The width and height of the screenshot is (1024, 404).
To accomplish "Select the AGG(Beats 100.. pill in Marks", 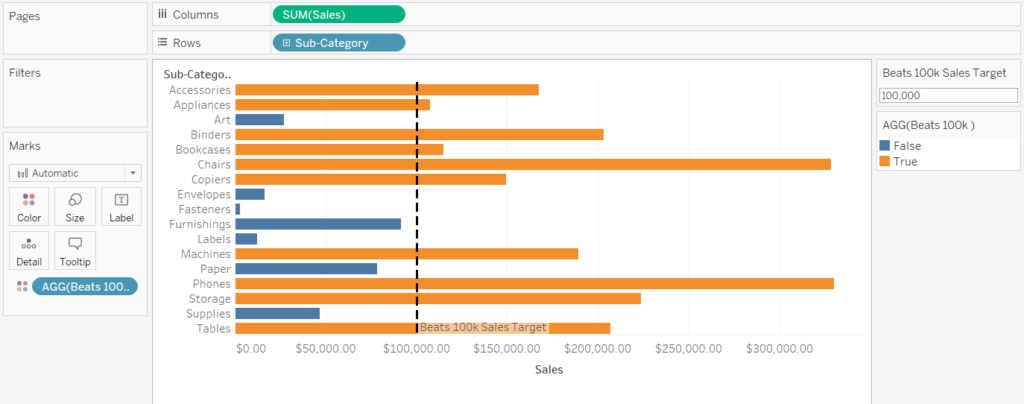I will 85,287.
